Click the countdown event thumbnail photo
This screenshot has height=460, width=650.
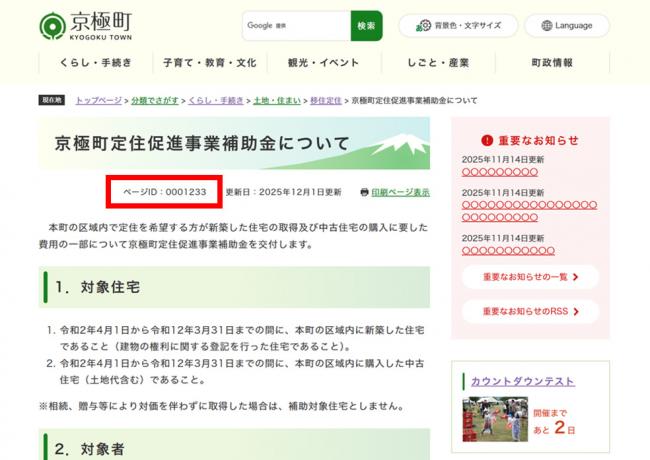495,419
